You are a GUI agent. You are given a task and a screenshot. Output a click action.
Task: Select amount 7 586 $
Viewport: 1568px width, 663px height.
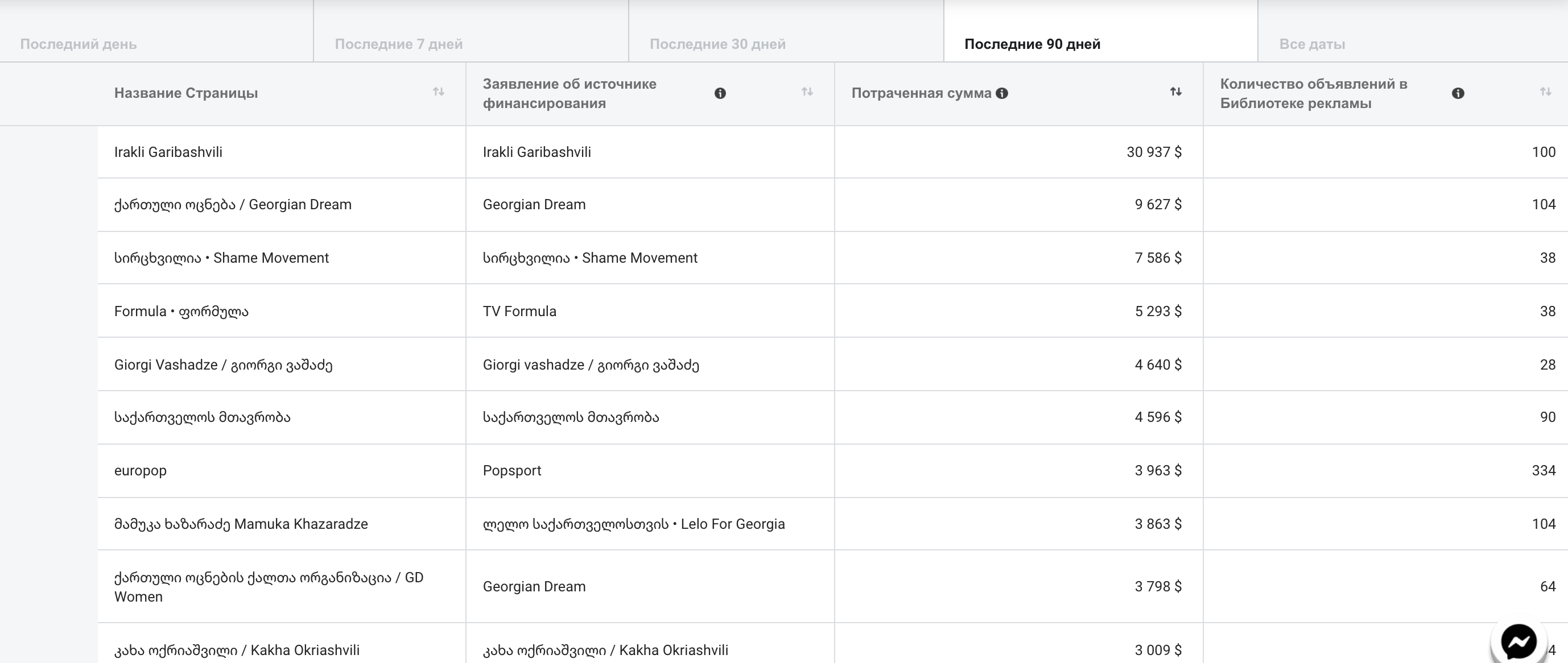tap(1158, 258)
